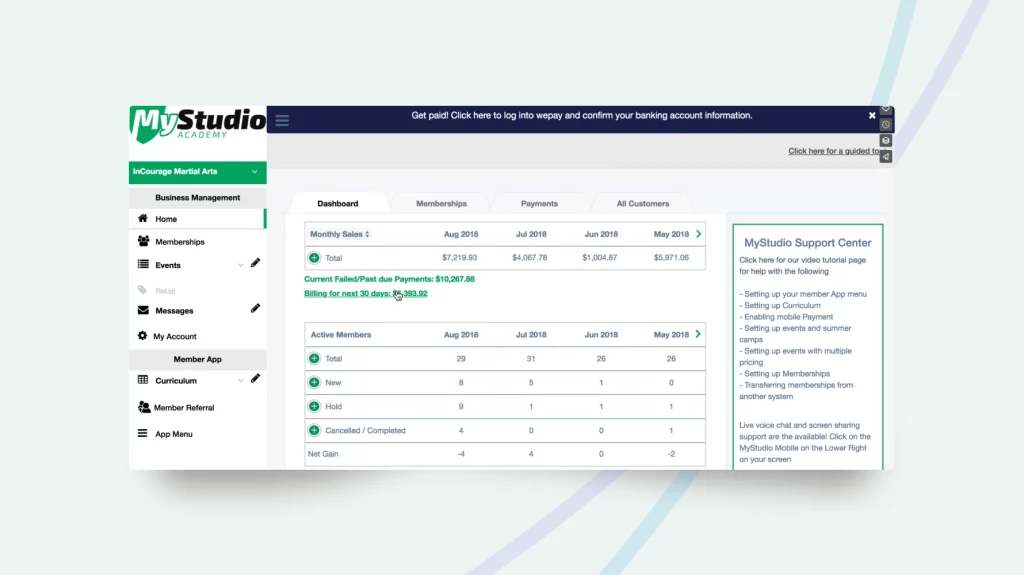The width and height of the screenshot is (1024, 575).
Task: Open Member Referral in sidebar
Action: pos(184,408)
